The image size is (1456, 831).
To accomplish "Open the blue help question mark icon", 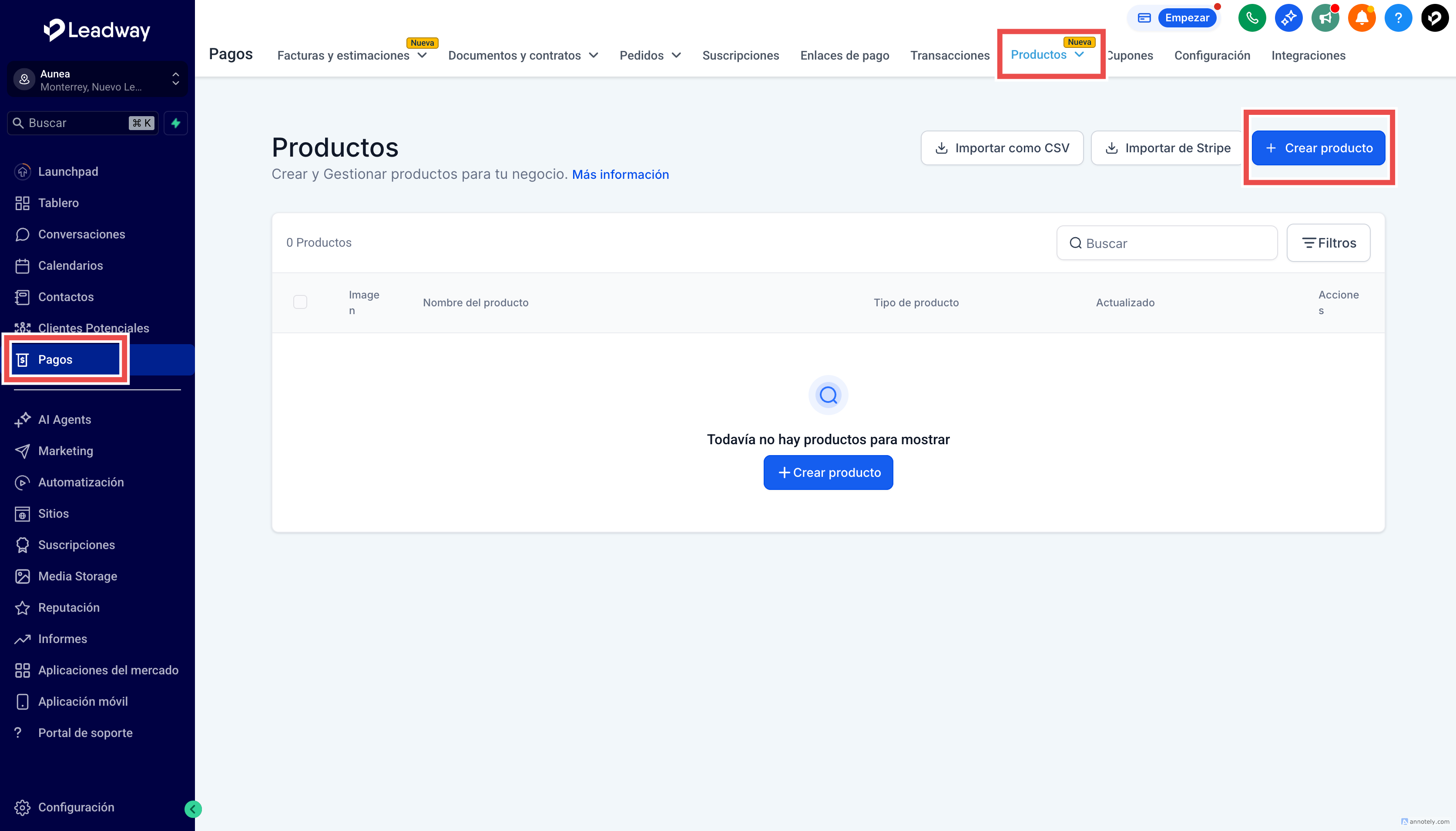I will pos(1398,18).
